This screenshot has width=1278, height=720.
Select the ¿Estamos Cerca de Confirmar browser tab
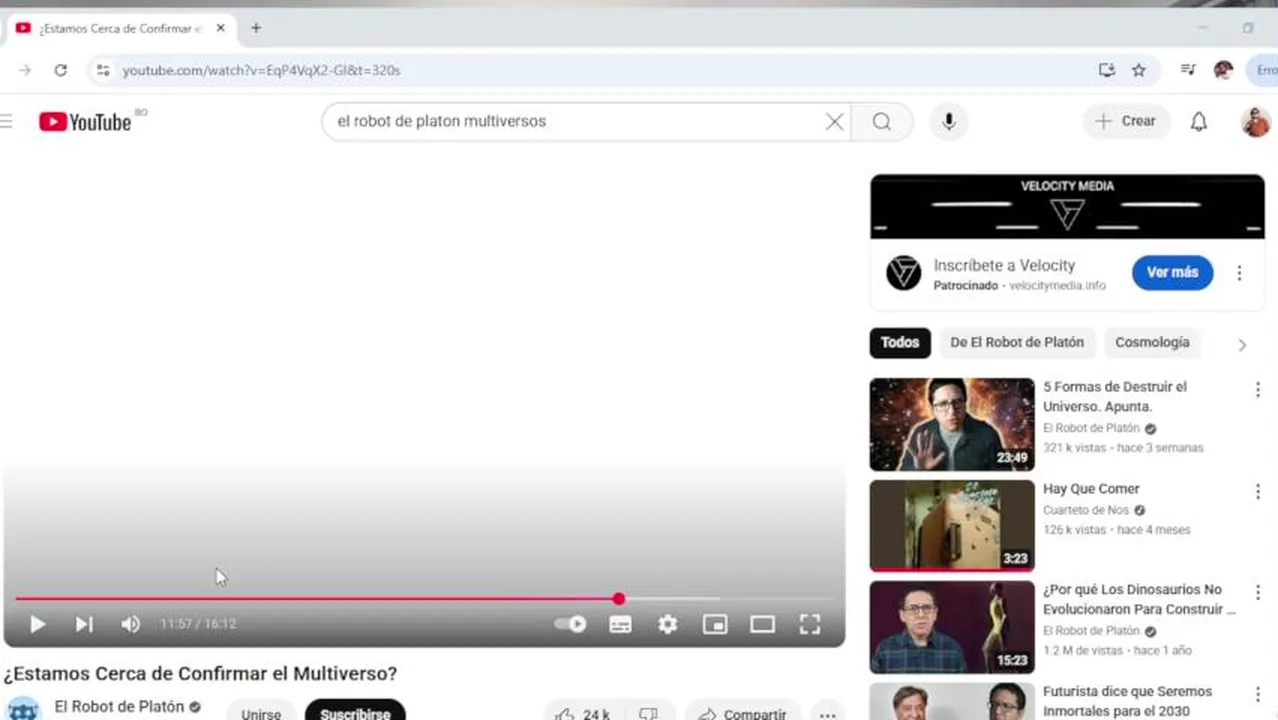click(120, 28)
